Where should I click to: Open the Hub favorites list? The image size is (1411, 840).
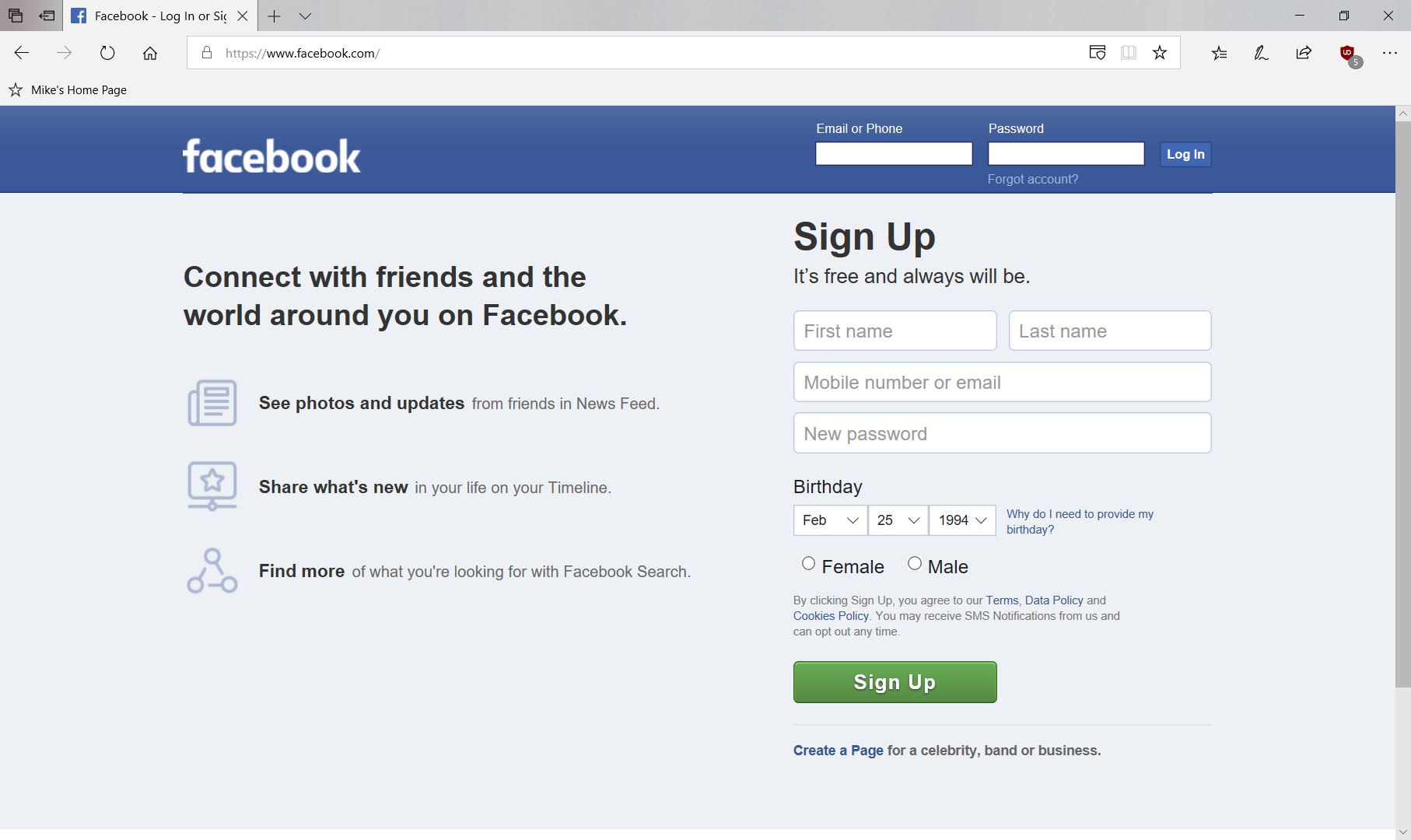coord(1219,53)
